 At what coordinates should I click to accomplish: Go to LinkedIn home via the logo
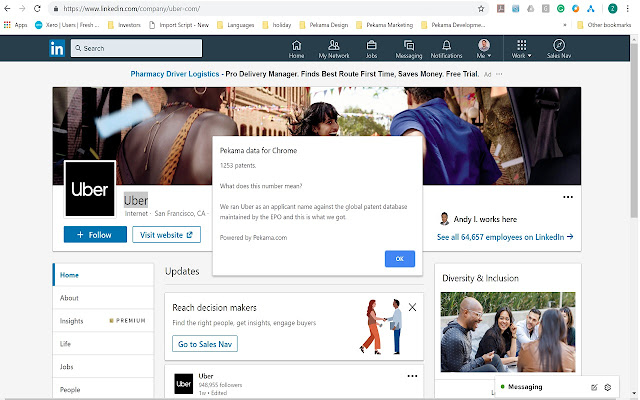(57, 48)
